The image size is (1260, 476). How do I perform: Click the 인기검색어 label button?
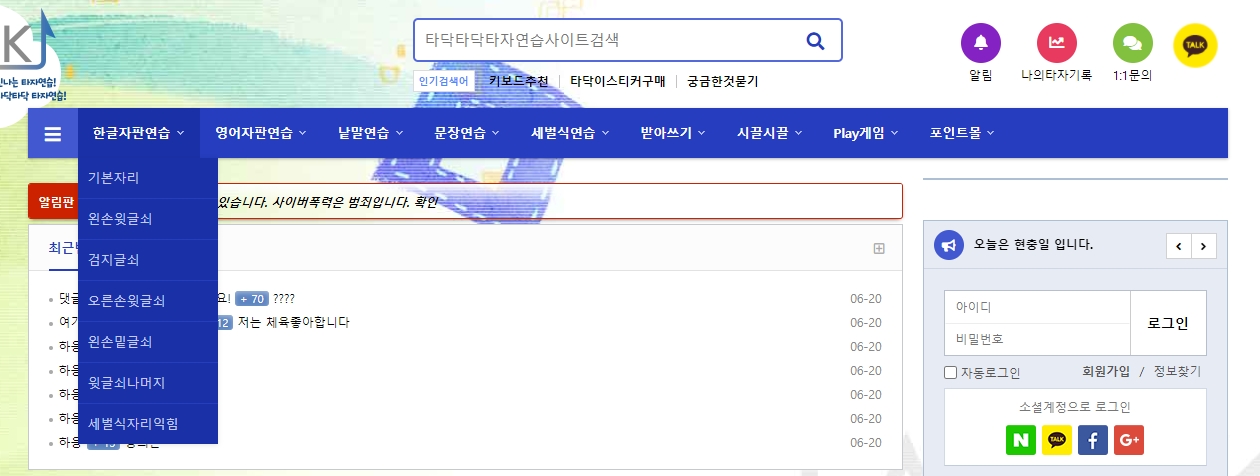tap(444, 81)
